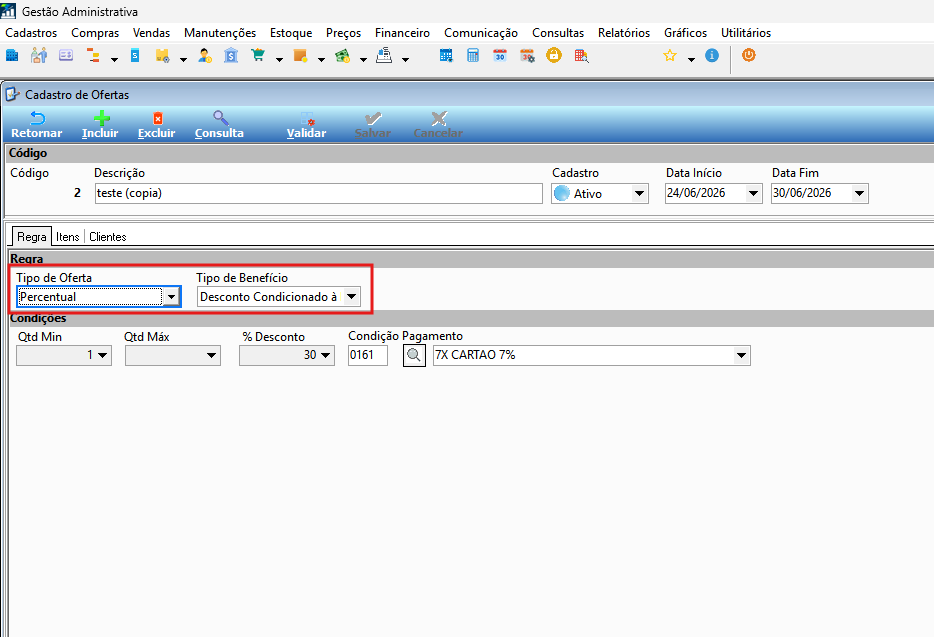Open the green shopping cart icon
The height and width of the screenshot is (637, 934).
coord(258,56)
